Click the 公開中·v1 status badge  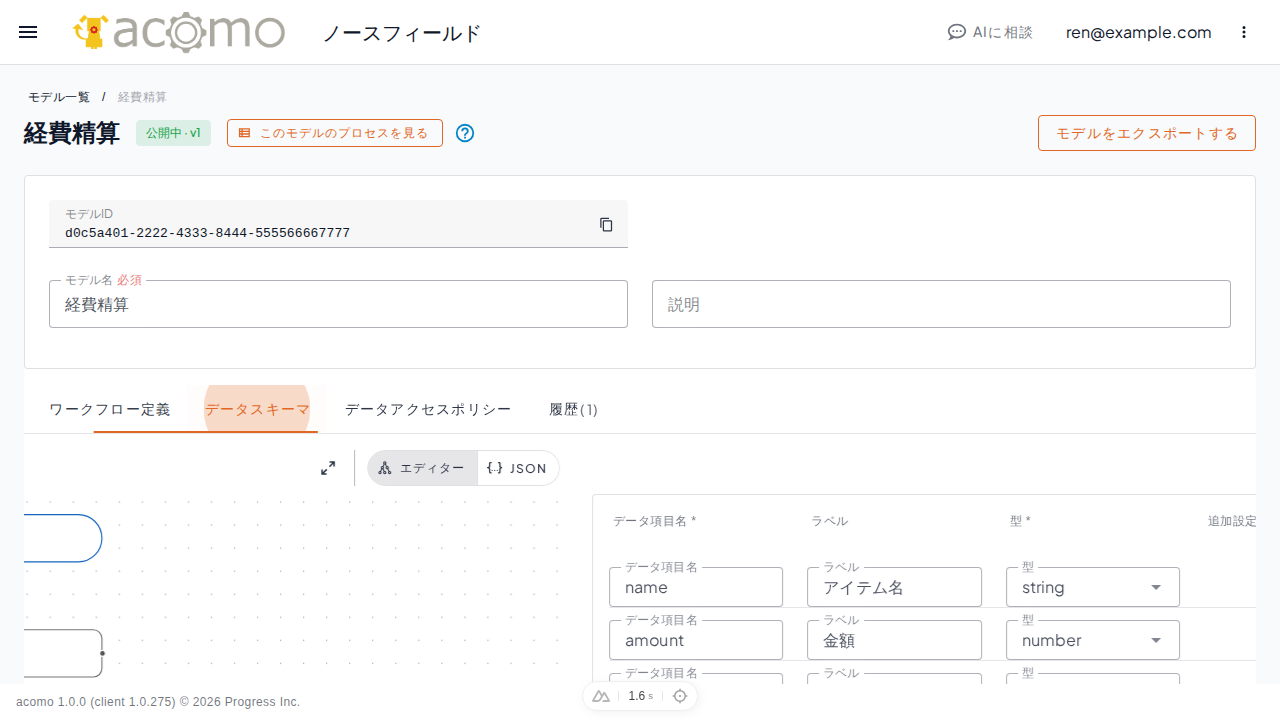pyautogui.click(x=173, y=133)
